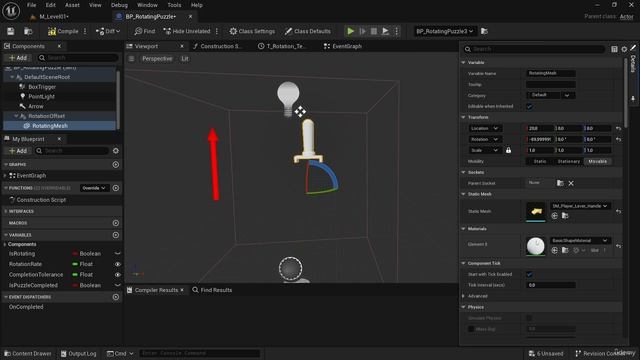
Task: Open the BP_RotatingPuzzle3 debug object dropdown
Action: [444, 31]
